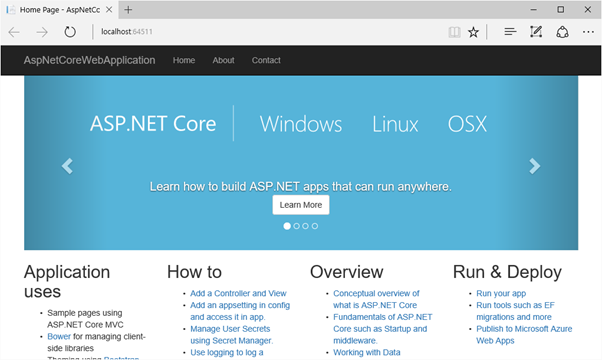Viewport: 602px width, 360px height.
Task: Open the About navigation item
Action: coord(223,60)
